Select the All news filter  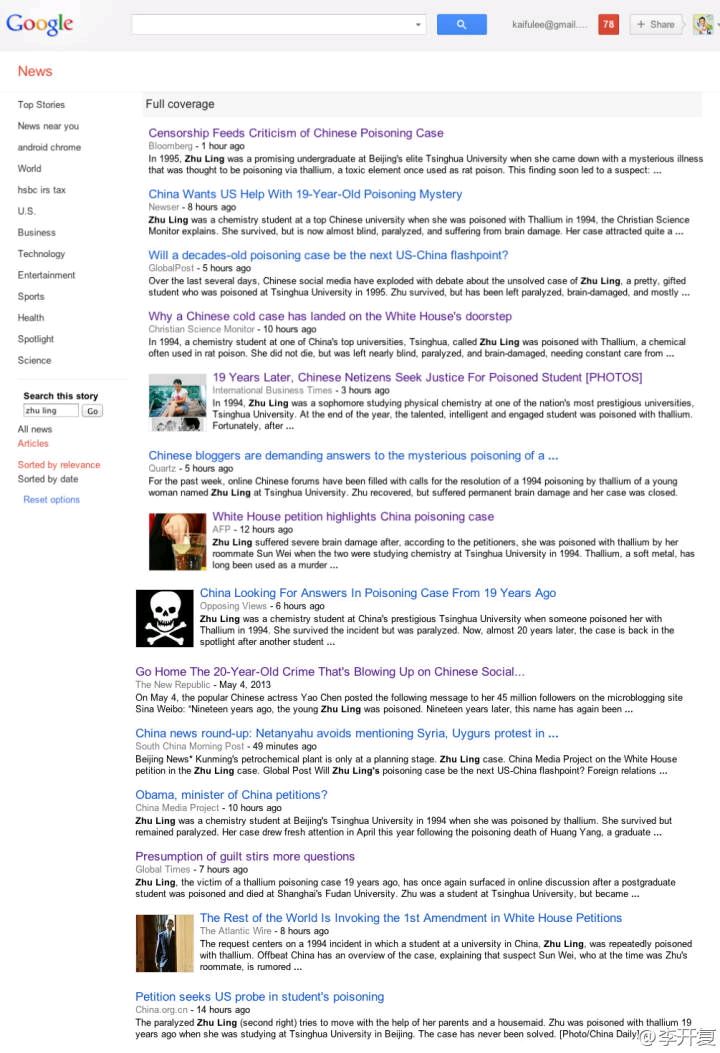(35, 429)
